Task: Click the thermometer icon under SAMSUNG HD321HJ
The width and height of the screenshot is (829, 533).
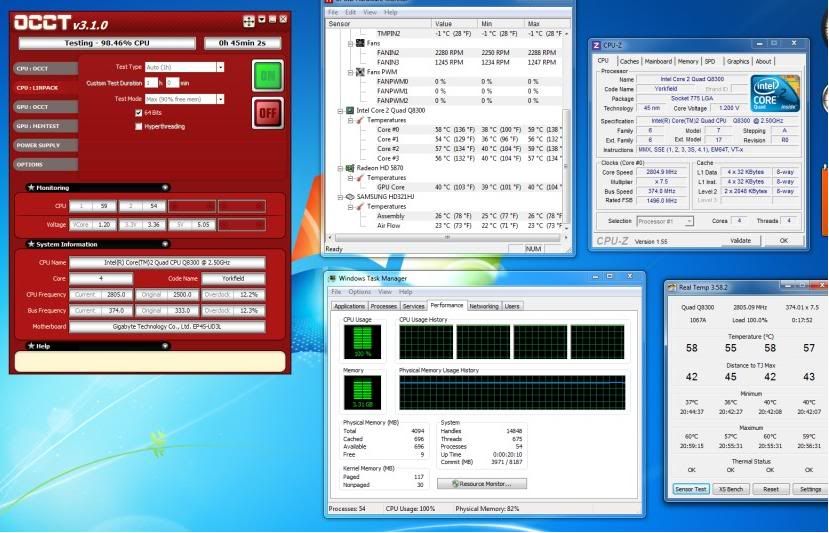Action: 360,207
